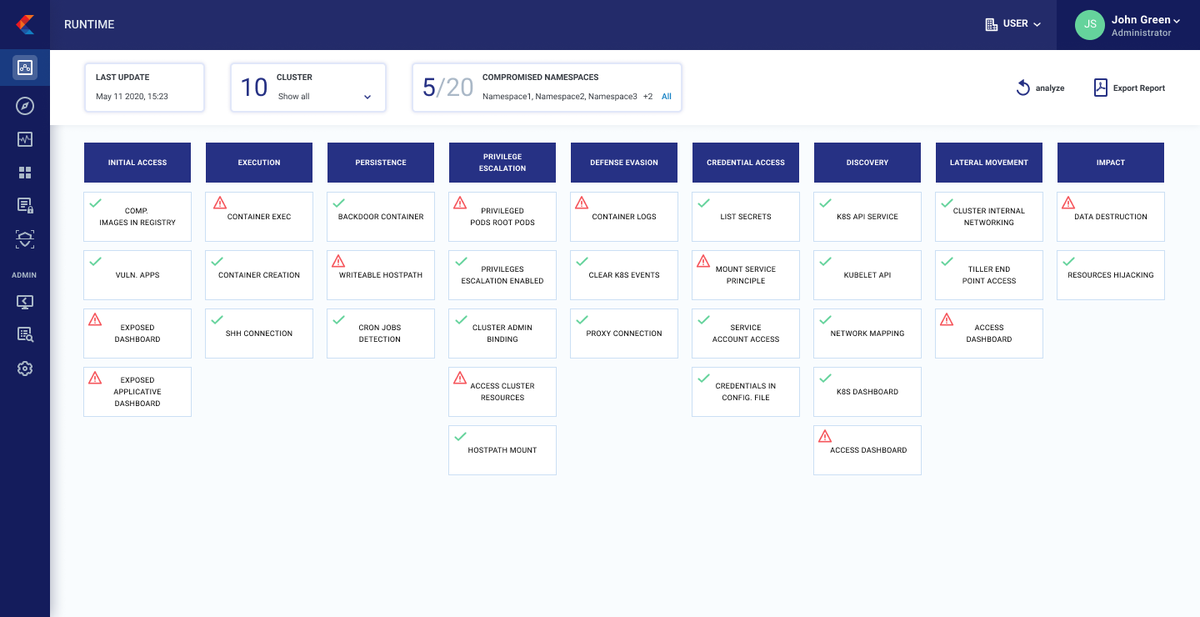Open the activity monitor sidebar icon
The image size is (1200, 617).
pyautogui.click(x=25, y=139)
